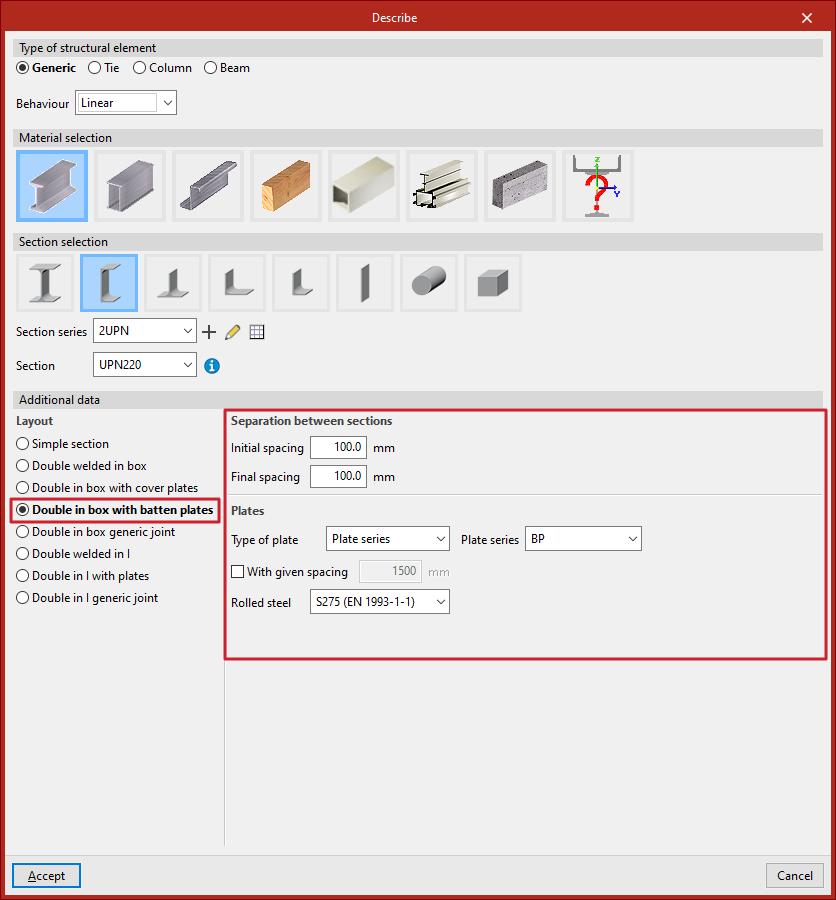Select Column structural element type
Image resolution: width=836 pixels, height=900 pixels.
(162, 68)
